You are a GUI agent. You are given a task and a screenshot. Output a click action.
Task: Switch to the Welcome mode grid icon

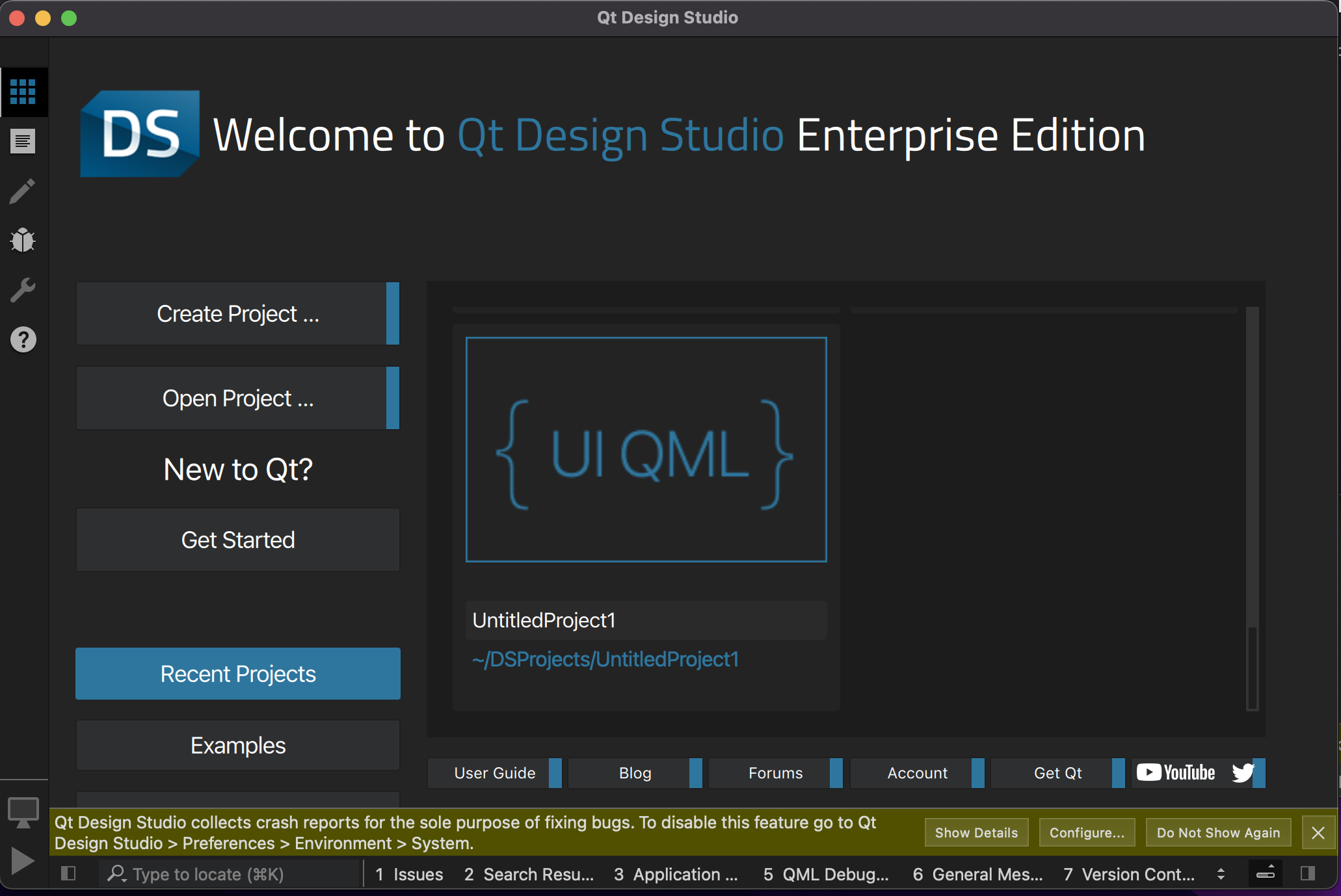pyautogui.click(x=23, y=92)
